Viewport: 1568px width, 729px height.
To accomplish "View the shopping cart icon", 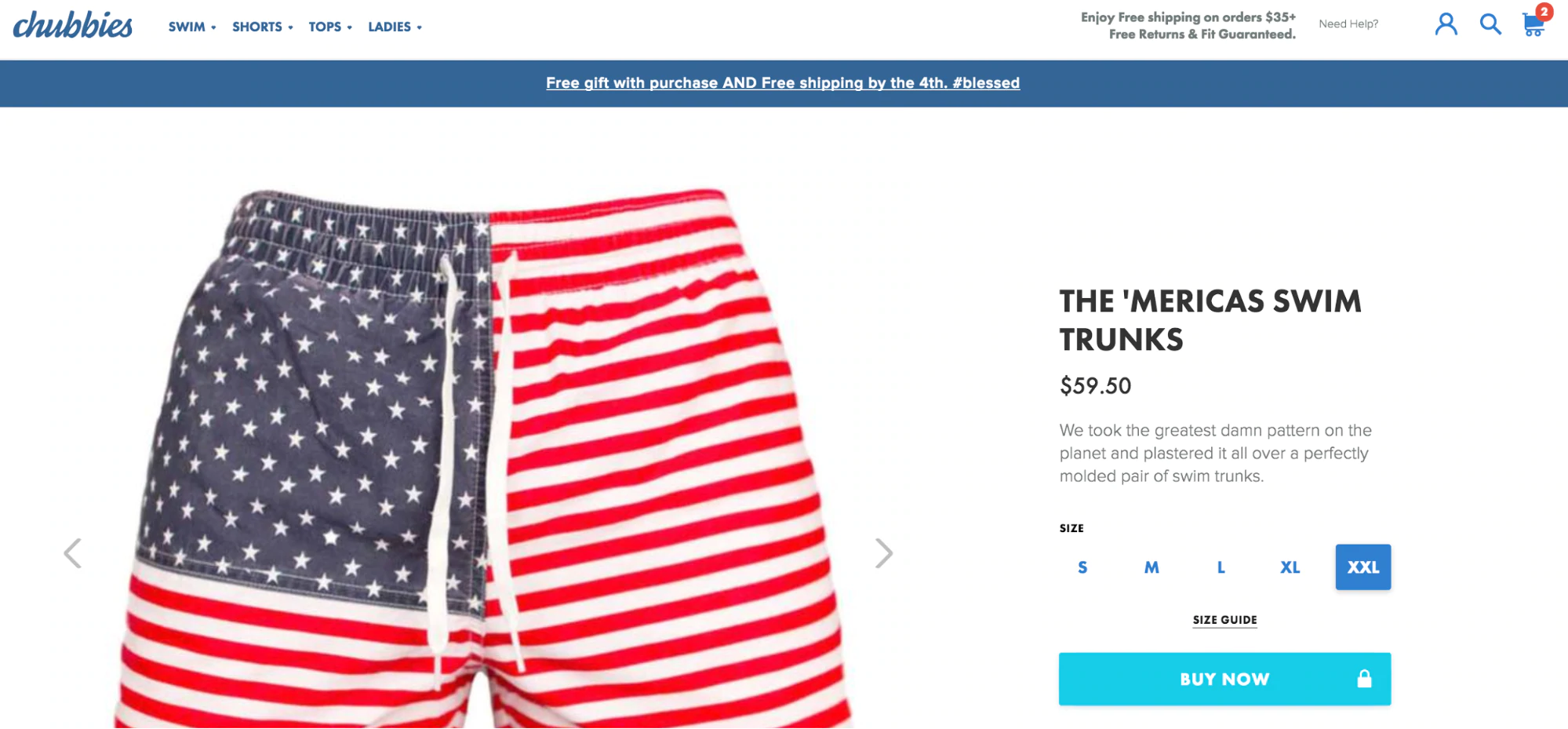I will click(1533, 26).
